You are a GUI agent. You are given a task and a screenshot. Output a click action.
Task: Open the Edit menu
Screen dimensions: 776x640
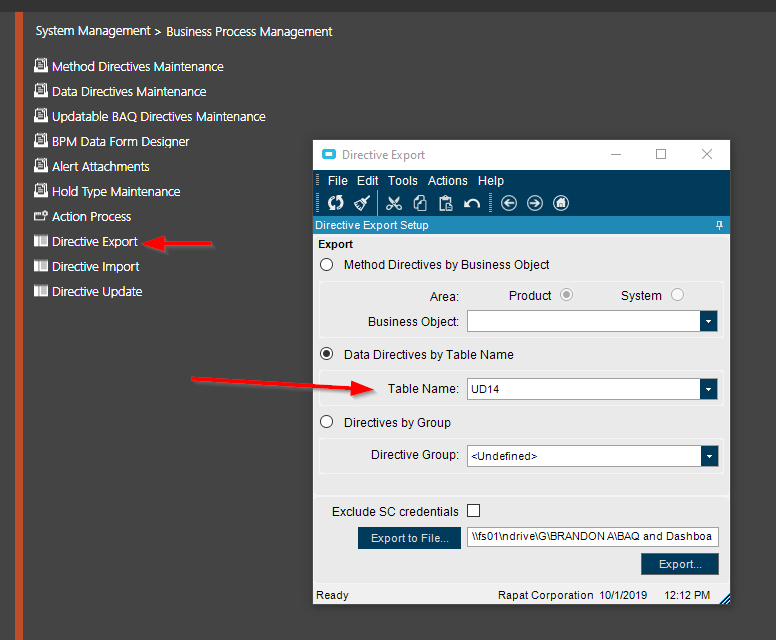(368, 181)
